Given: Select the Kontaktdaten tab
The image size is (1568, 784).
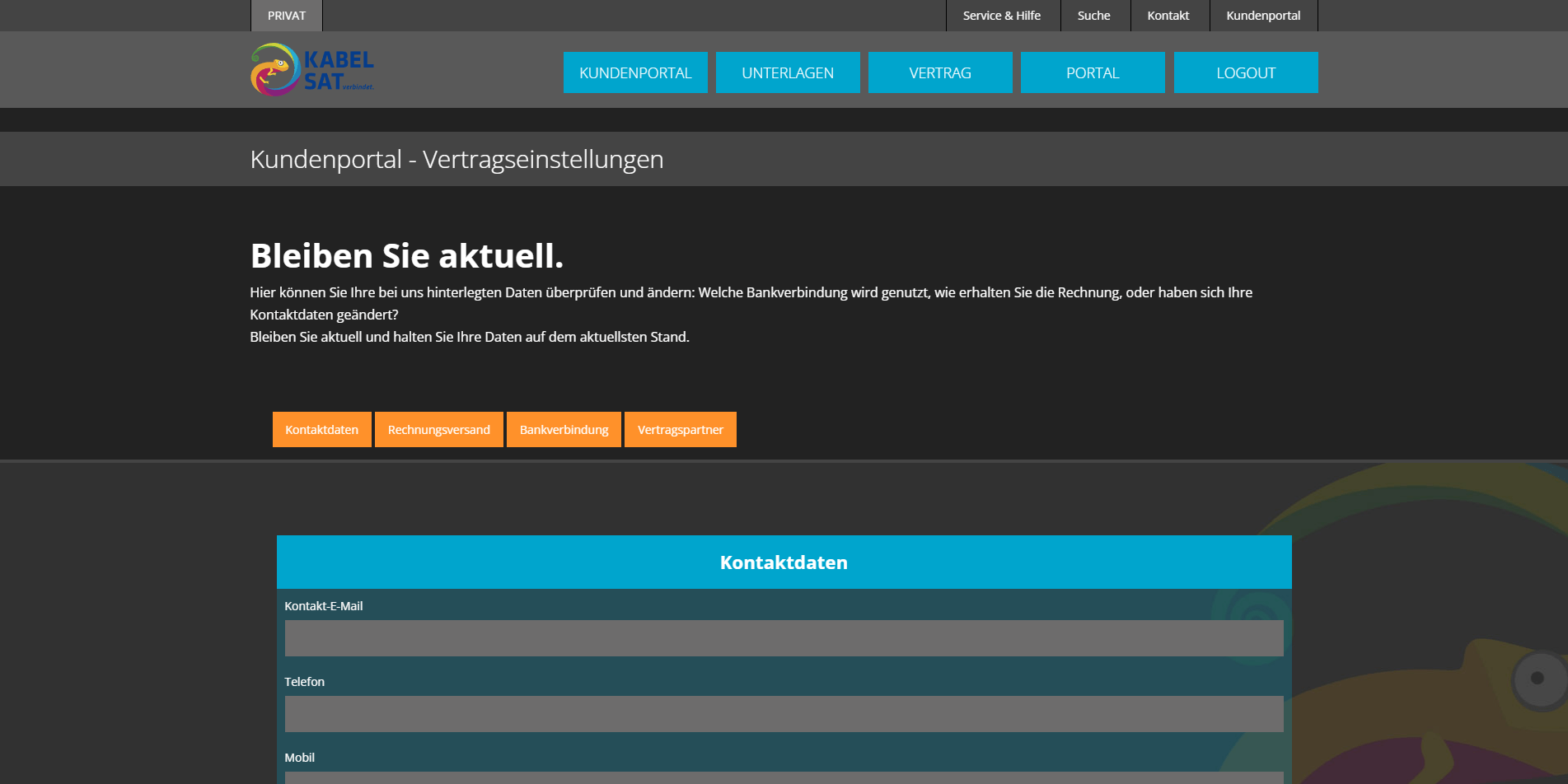Looking at the screenshot, I should point(321,429).
